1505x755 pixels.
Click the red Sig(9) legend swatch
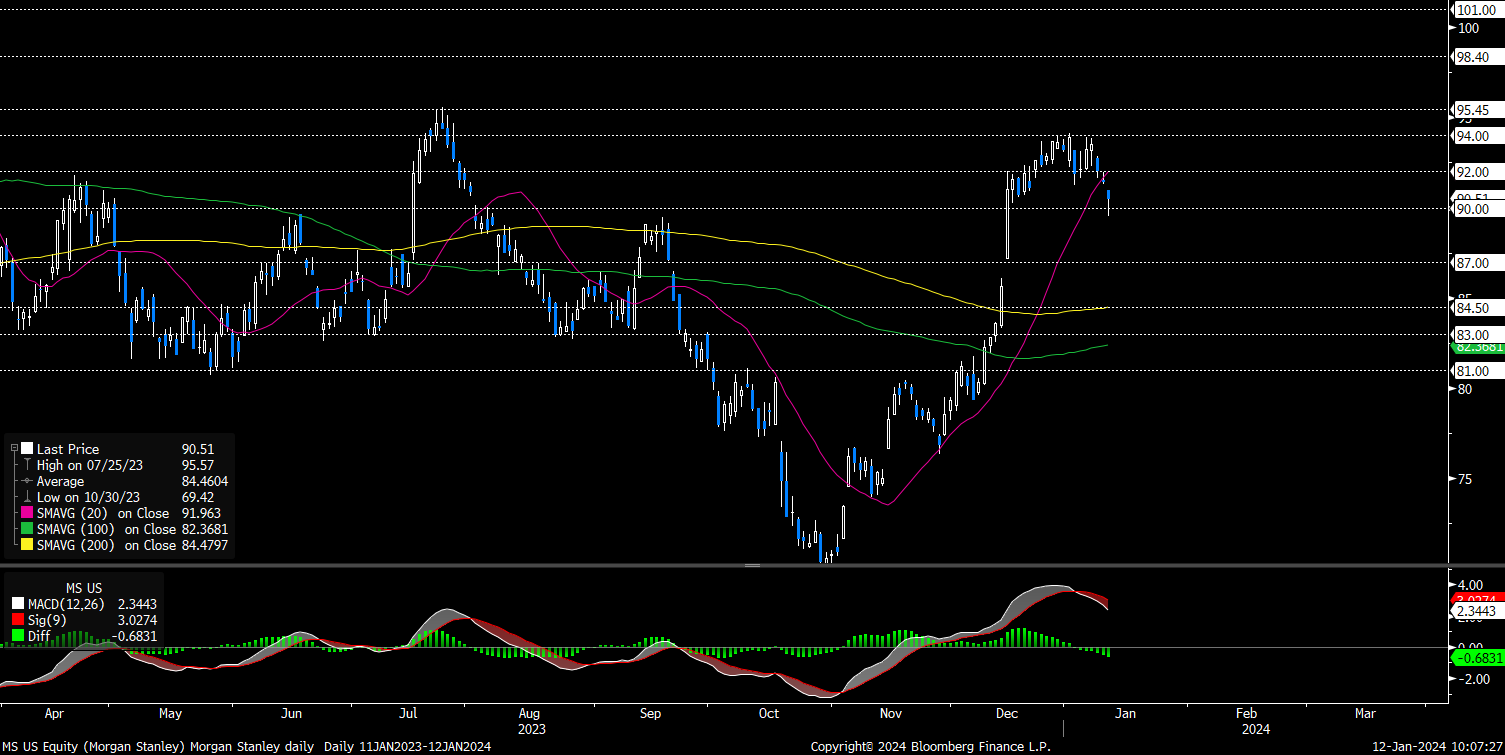19,620
